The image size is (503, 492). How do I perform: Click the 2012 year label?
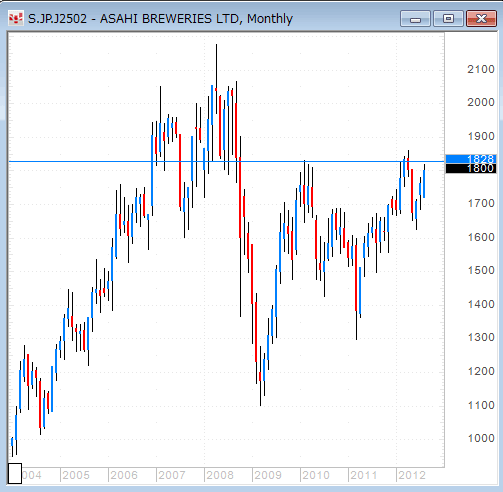(412, 475)
